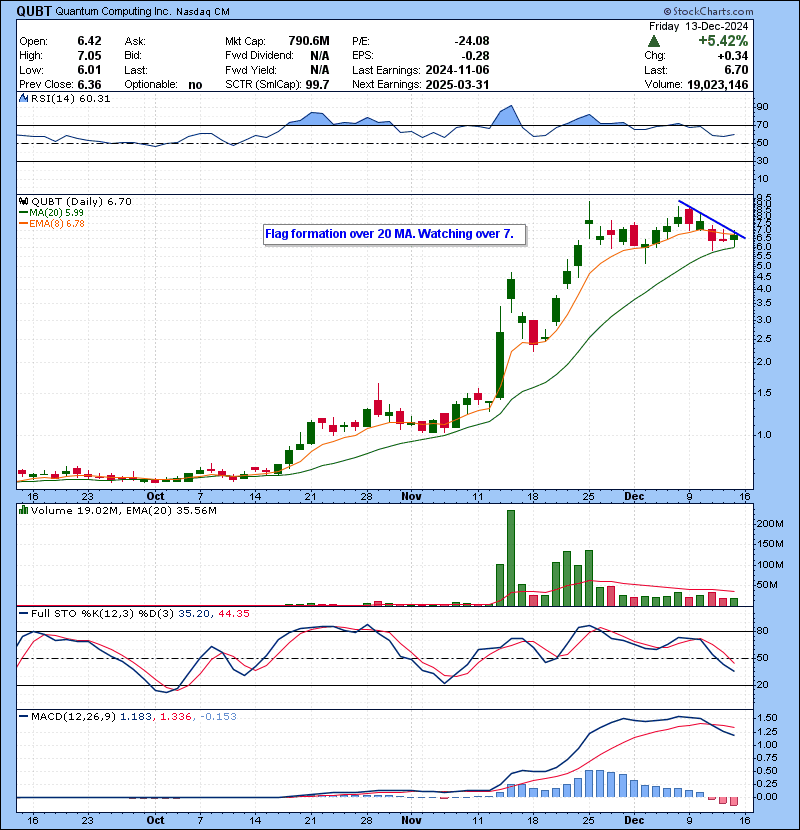Click the green MA(20) 5.99 legend
The height and width of the screenshot is (830, 800).
point(51,212)
